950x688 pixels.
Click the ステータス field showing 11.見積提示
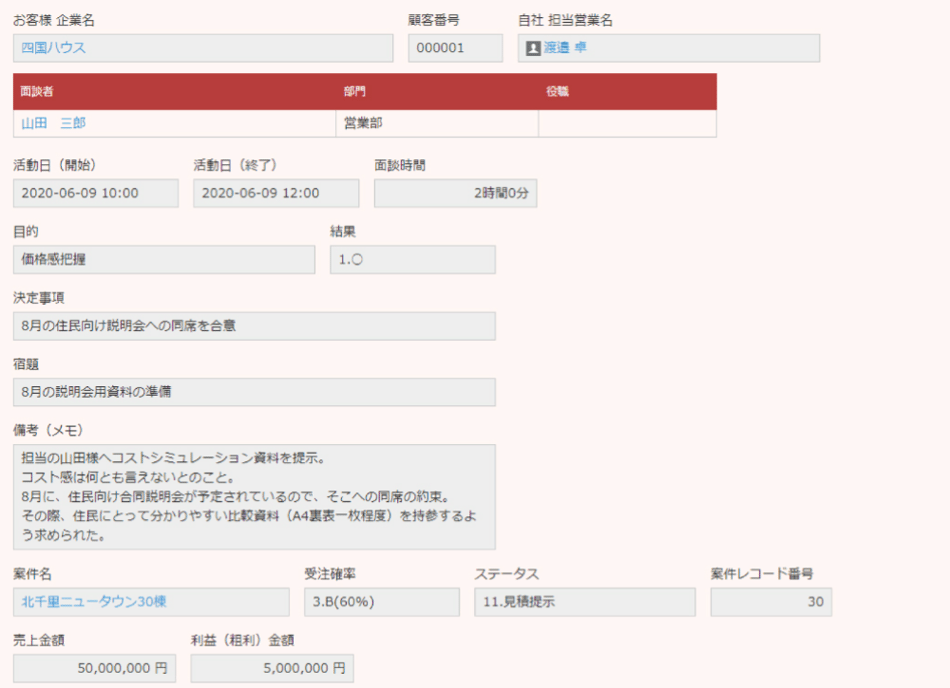584,602
